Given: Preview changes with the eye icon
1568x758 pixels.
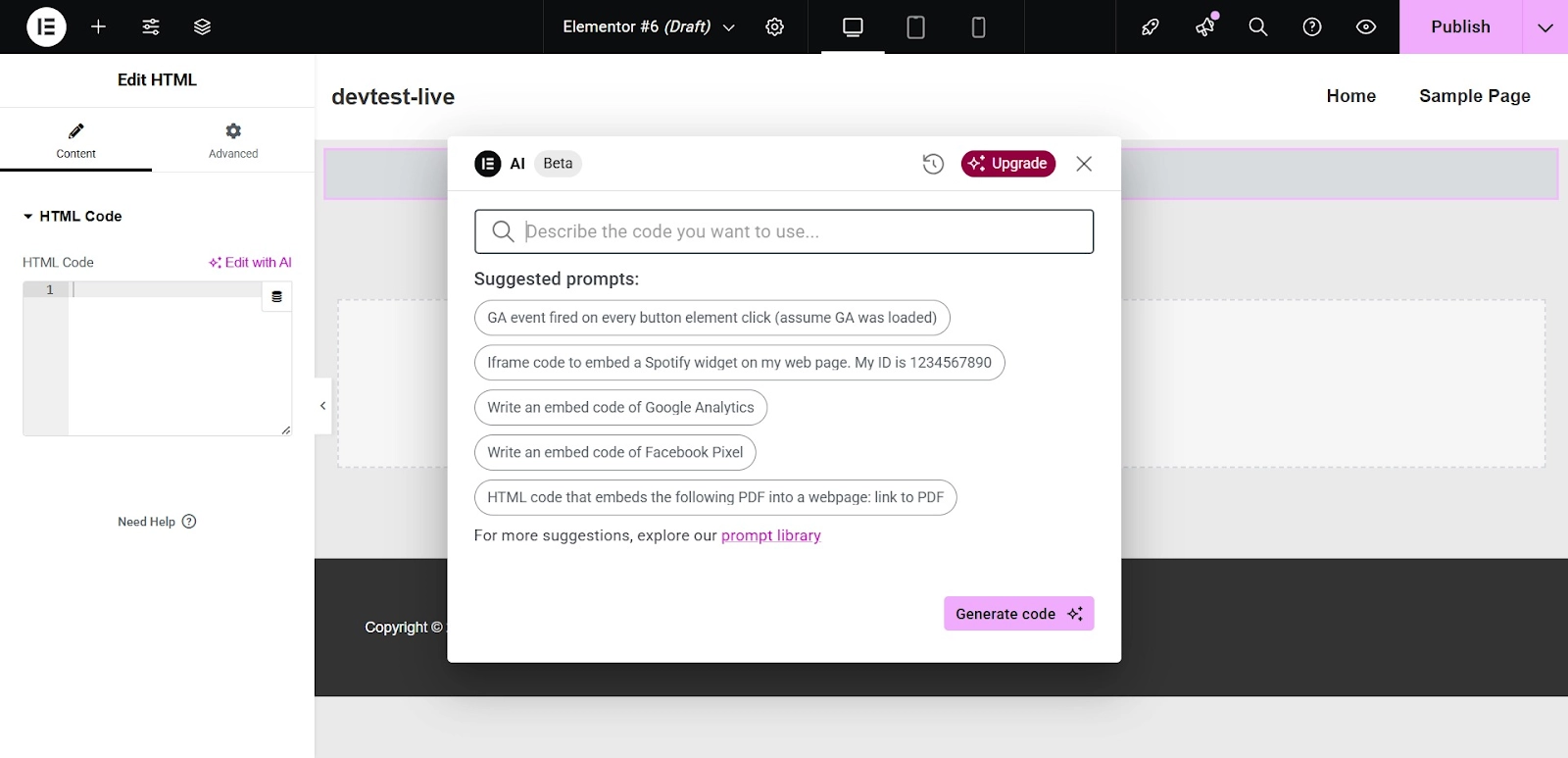Looking at the screenshot, I should point(1366,26).
